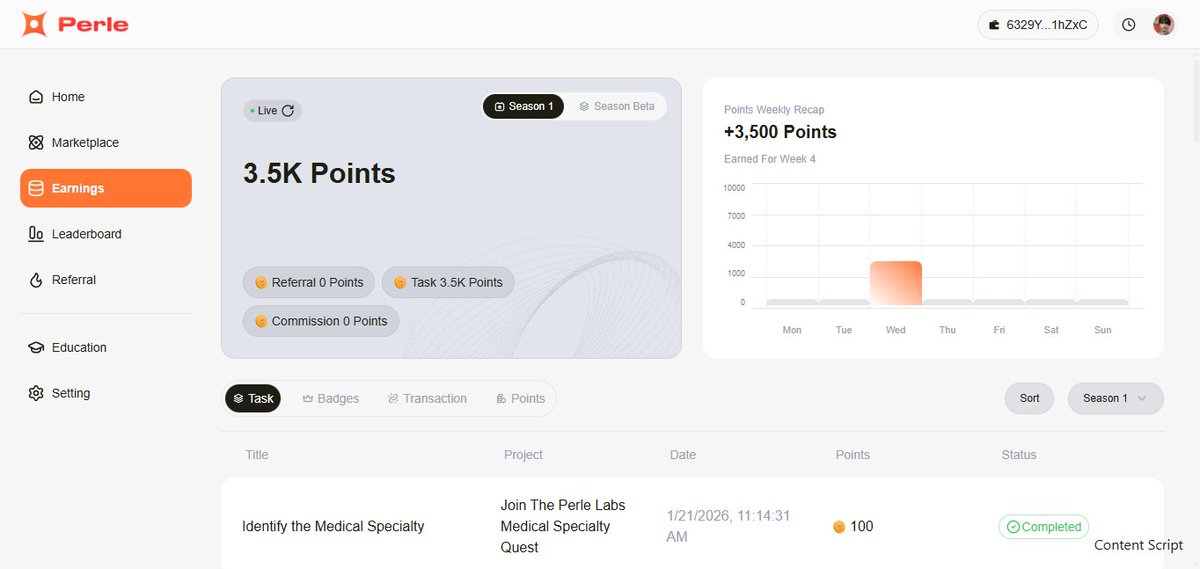Click the Referral 0 Points chip
This screenshot has height=569, width=1200.
309,283
